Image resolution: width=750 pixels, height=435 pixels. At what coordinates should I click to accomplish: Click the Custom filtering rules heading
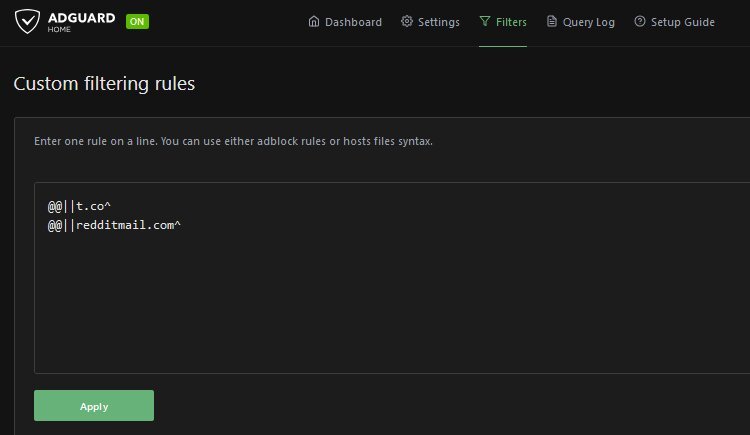(x=104, y=84)
